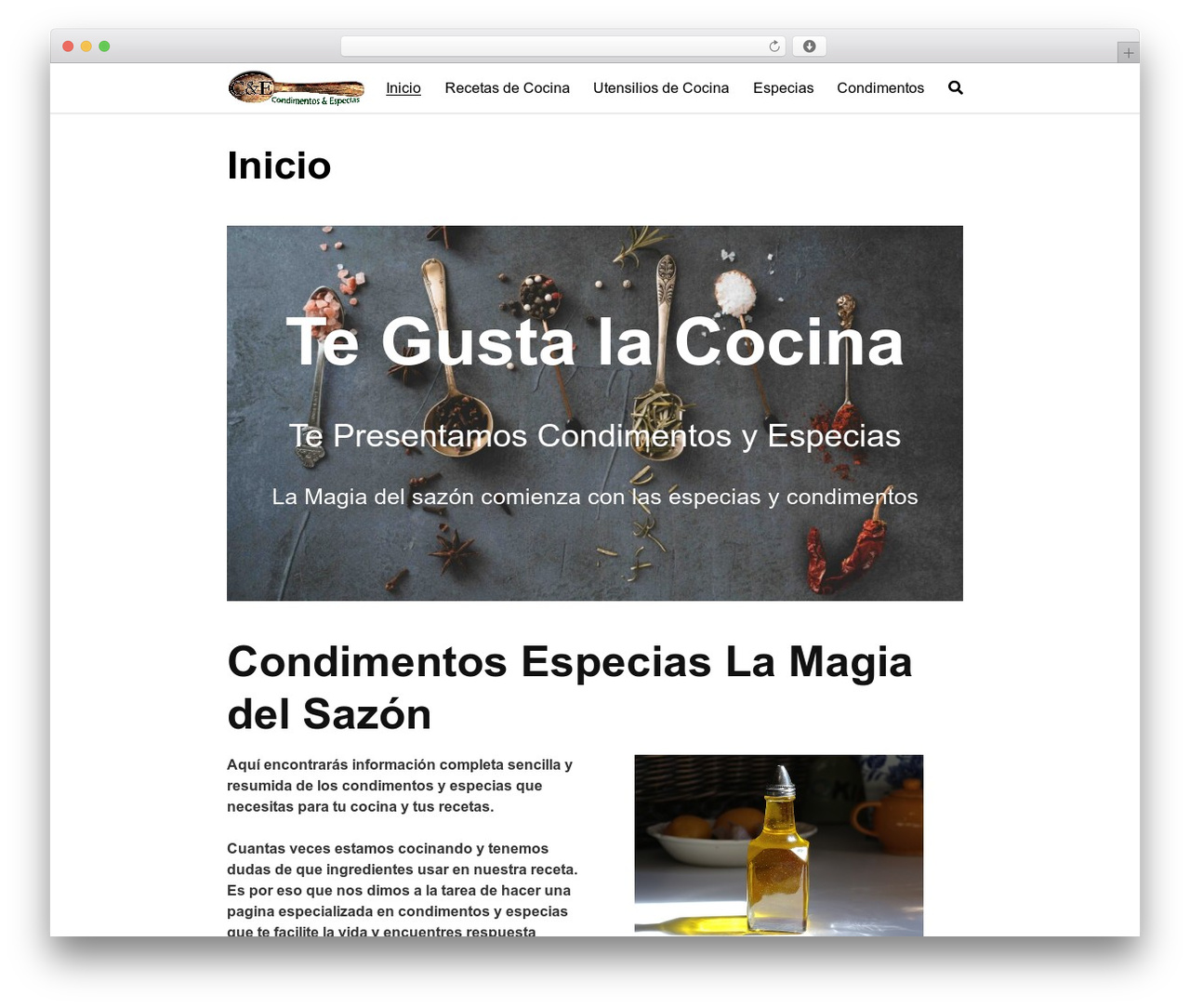Go to the Inicio menu item
Image resolution: width=1190 pixels, height=1008 pixels.
tap(403, 87)
